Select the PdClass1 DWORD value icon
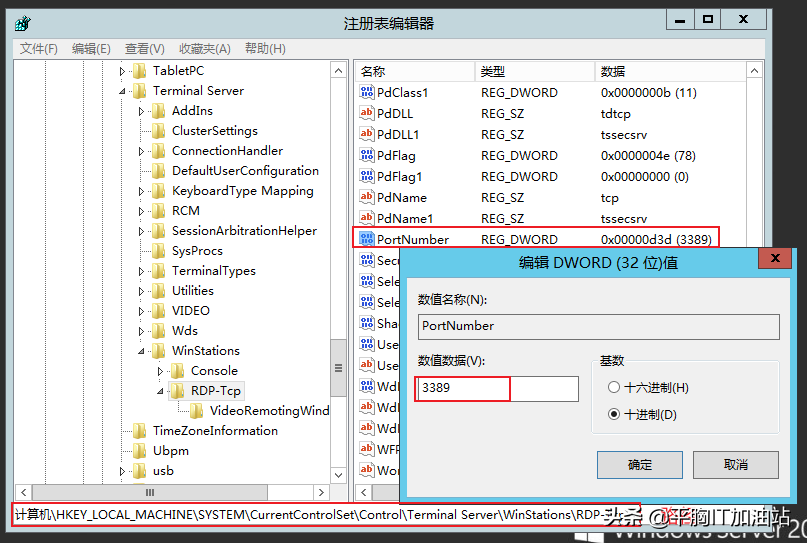Viewport: 807px width, 543px height. tap(366, 92)
